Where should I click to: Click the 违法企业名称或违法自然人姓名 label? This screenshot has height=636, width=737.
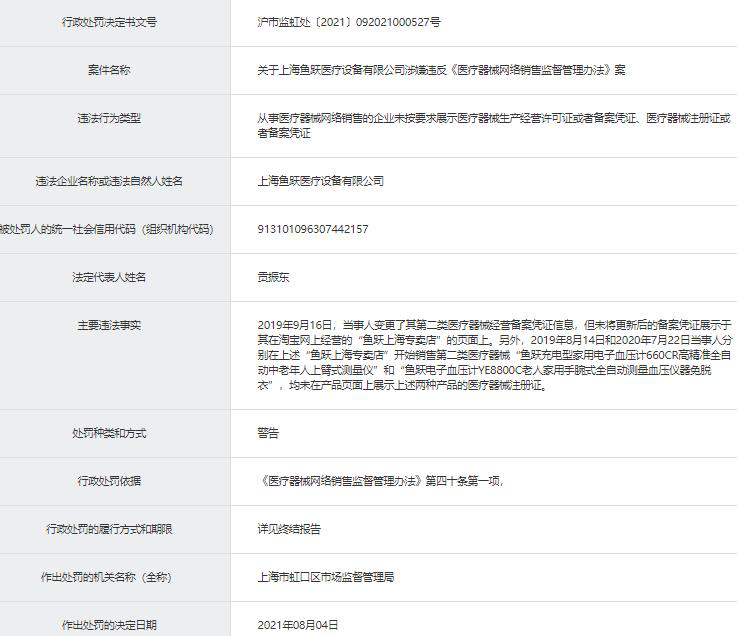coord(109,181)
